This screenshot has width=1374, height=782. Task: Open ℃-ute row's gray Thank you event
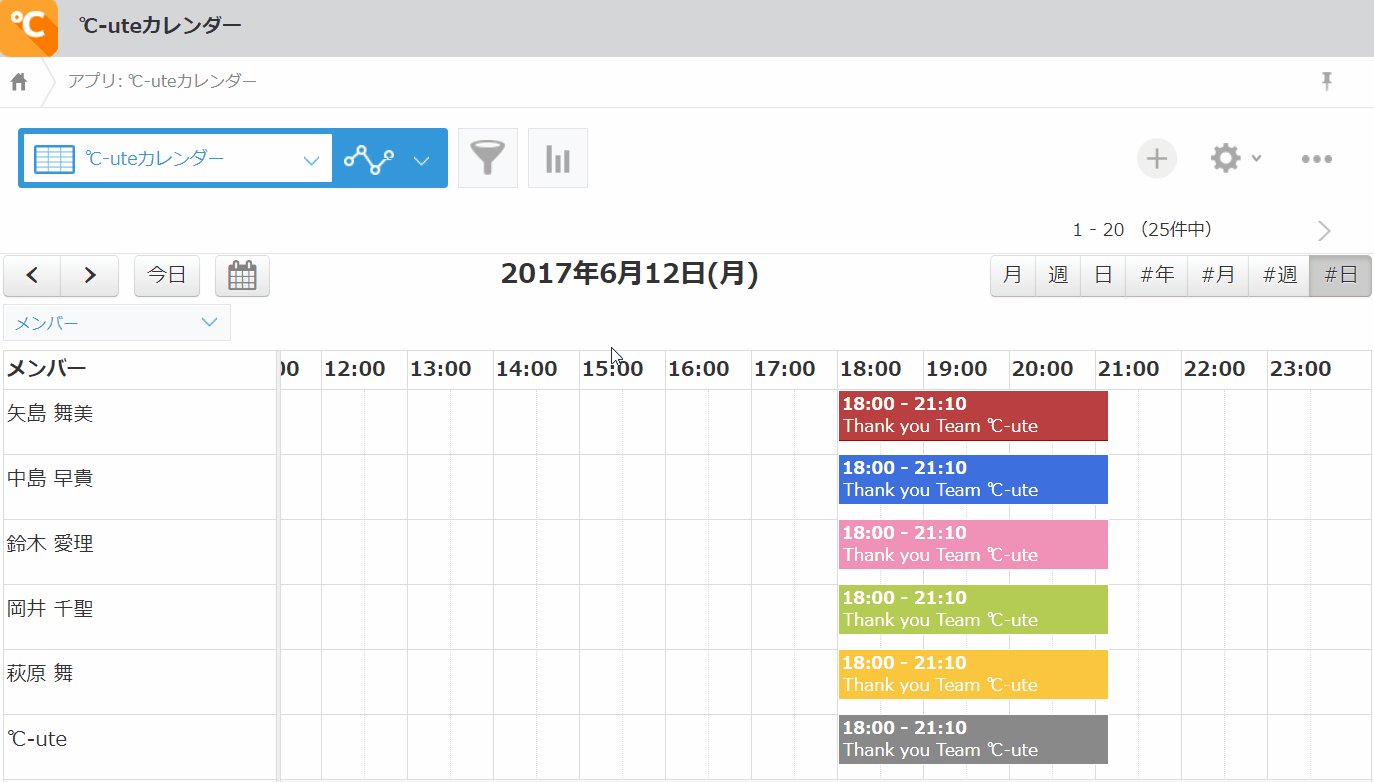coord(973,740)
